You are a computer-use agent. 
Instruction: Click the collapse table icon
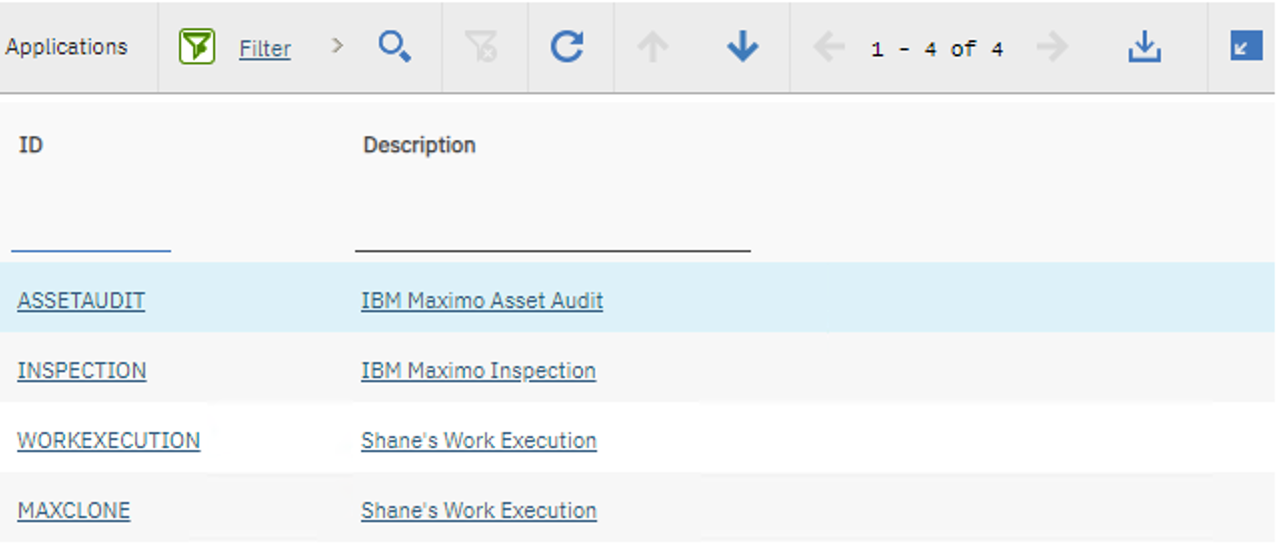[x=1246, y=46]
